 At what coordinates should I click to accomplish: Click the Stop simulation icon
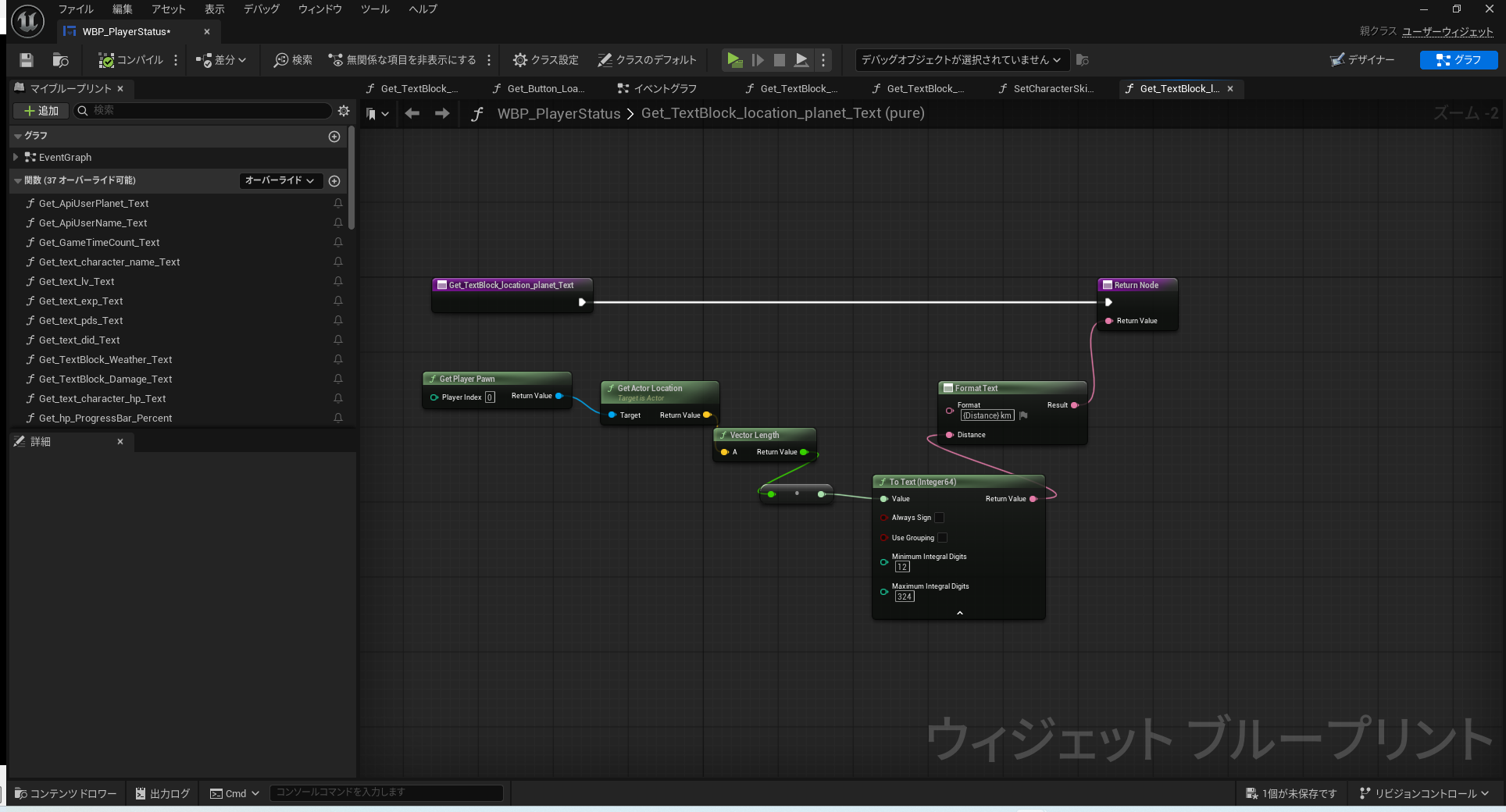pyautogui.click(x=779, y=60)
